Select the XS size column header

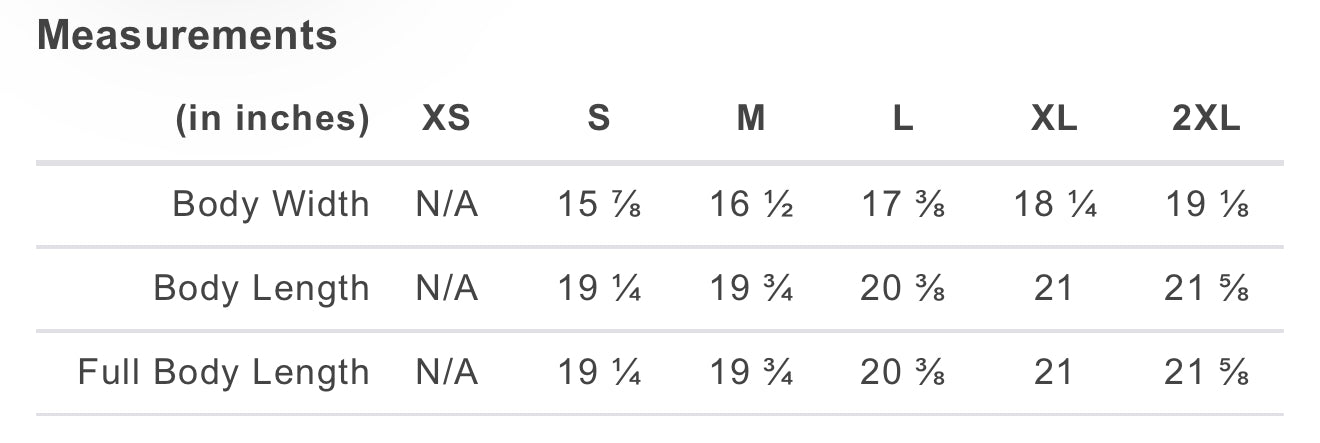(x=446, y=119)
